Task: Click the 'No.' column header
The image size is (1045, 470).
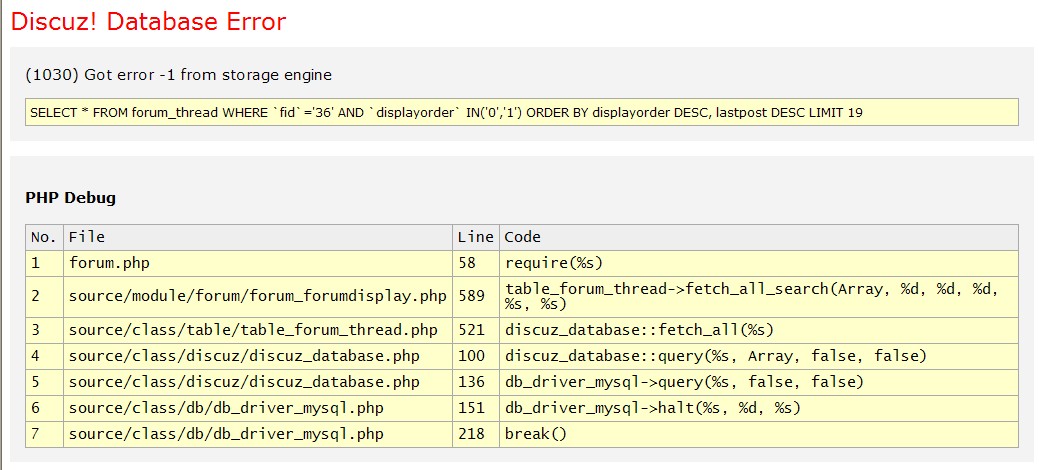Action: [45, 237]
